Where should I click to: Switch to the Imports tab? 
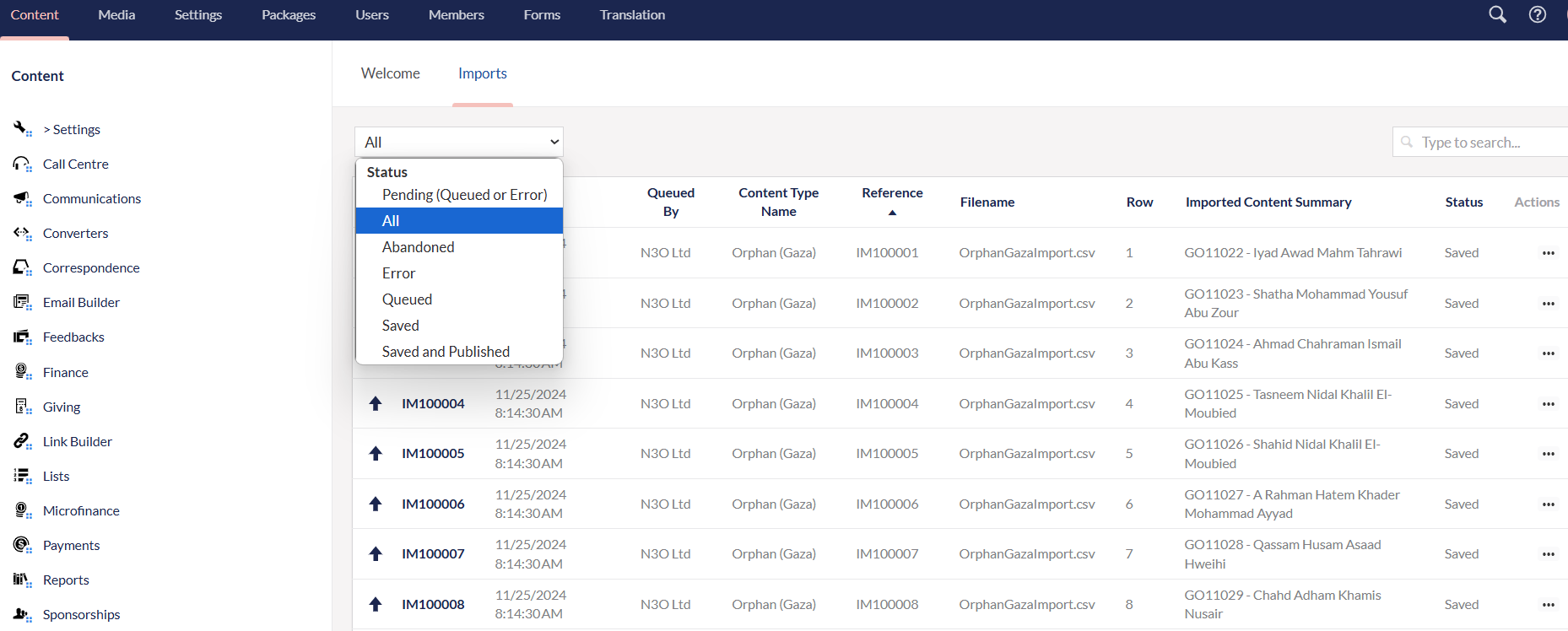[x=483, y=73]
